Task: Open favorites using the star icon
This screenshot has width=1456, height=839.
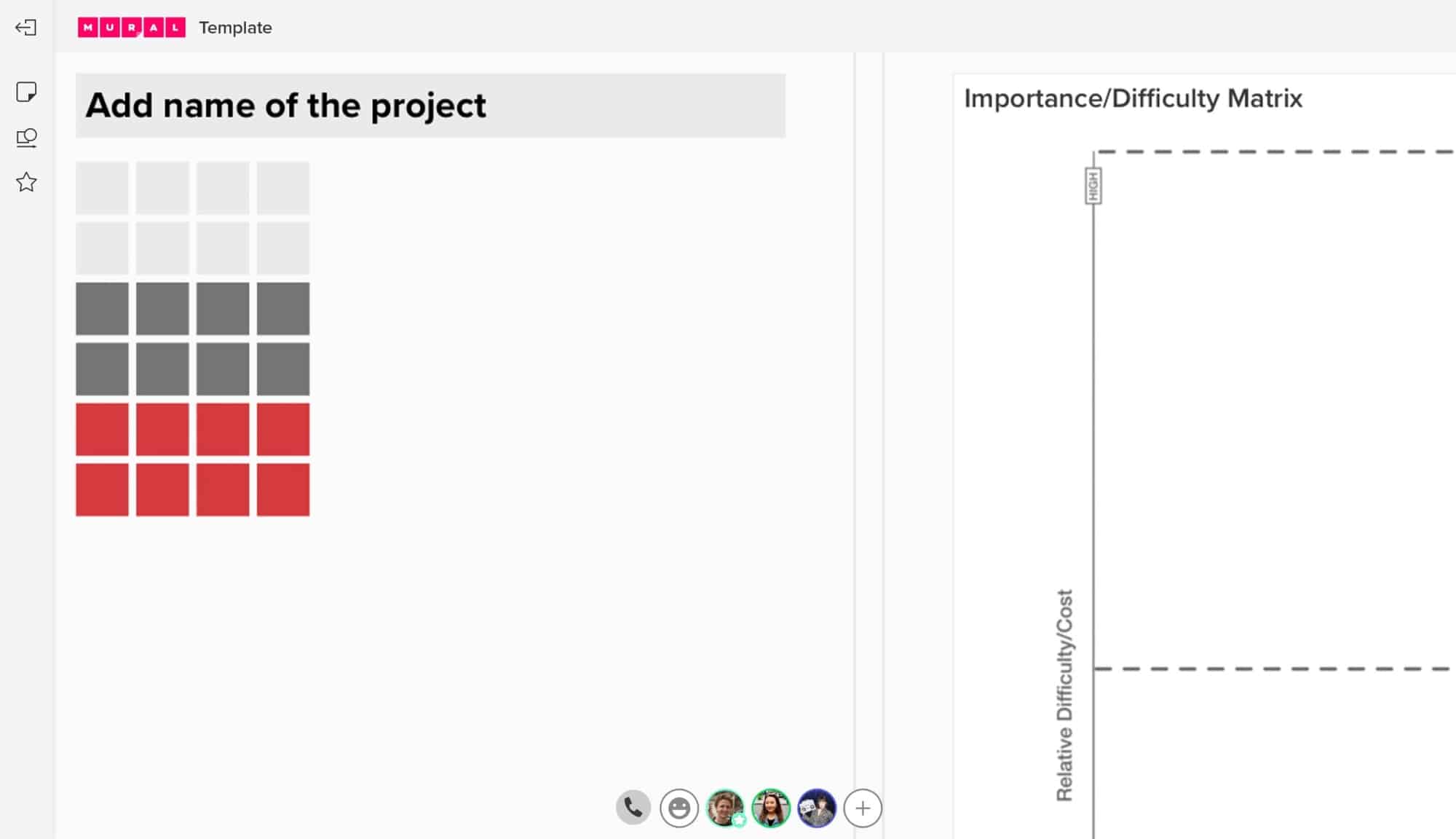Action: [26, 183]
